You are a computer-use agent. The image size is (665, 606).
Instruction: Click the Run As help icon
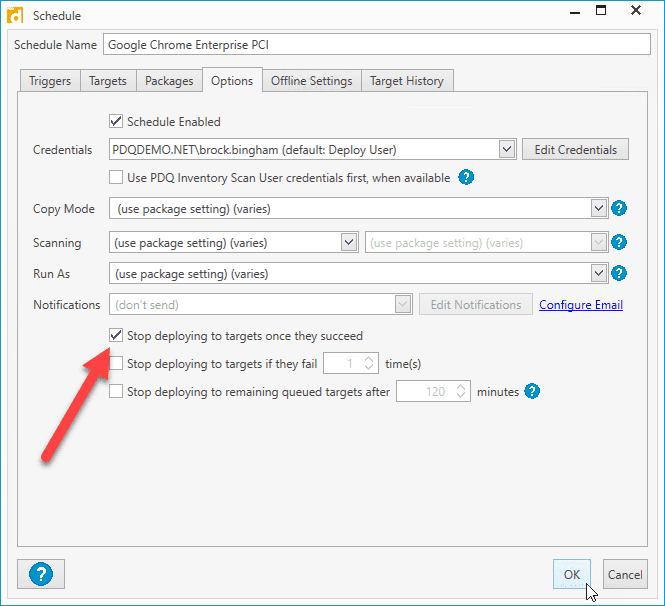pos(619,273)
